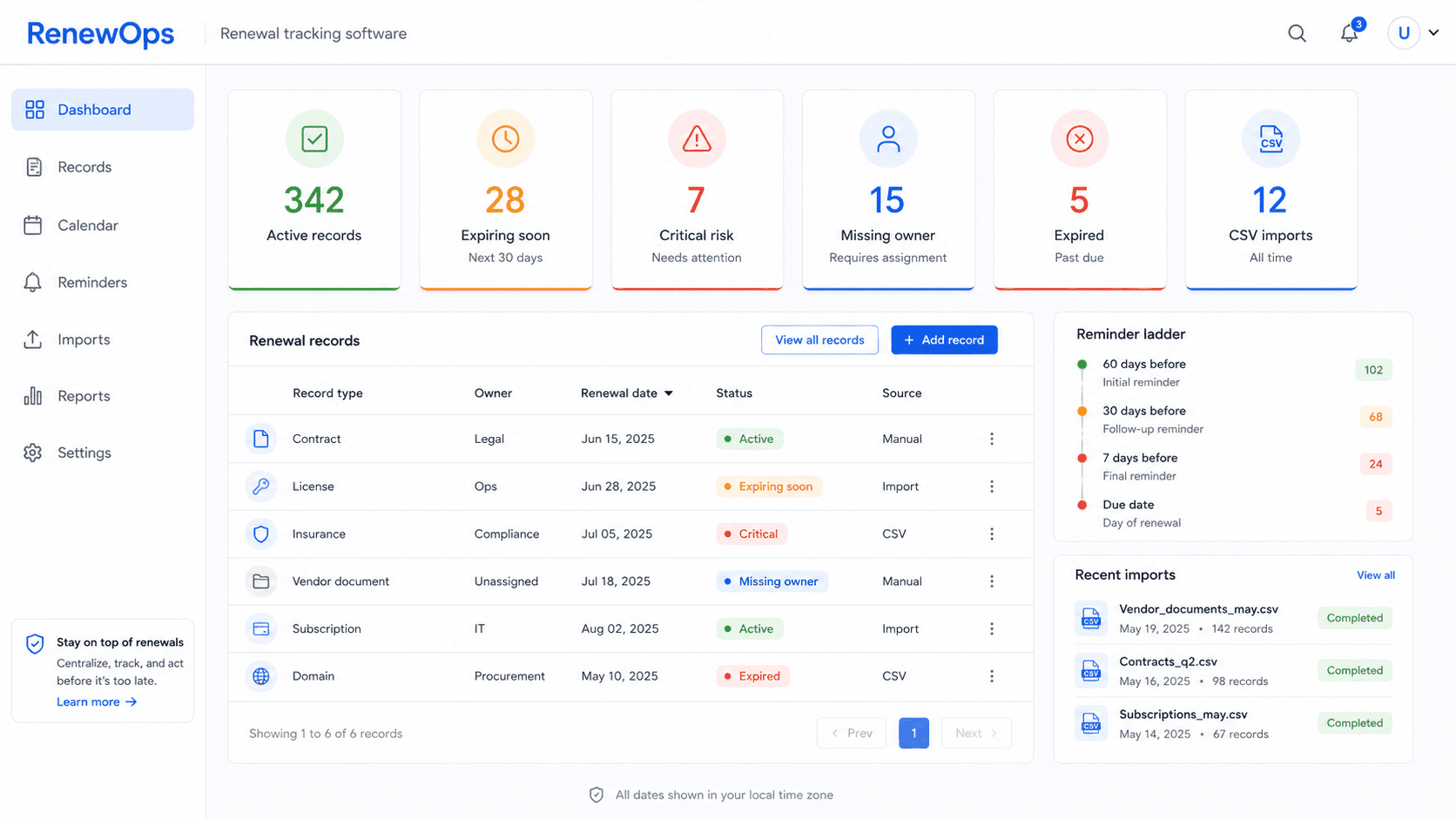Click the Vendor_documents_may.csv file icon
The image size is (1456, 819).
coord(1091,618)
